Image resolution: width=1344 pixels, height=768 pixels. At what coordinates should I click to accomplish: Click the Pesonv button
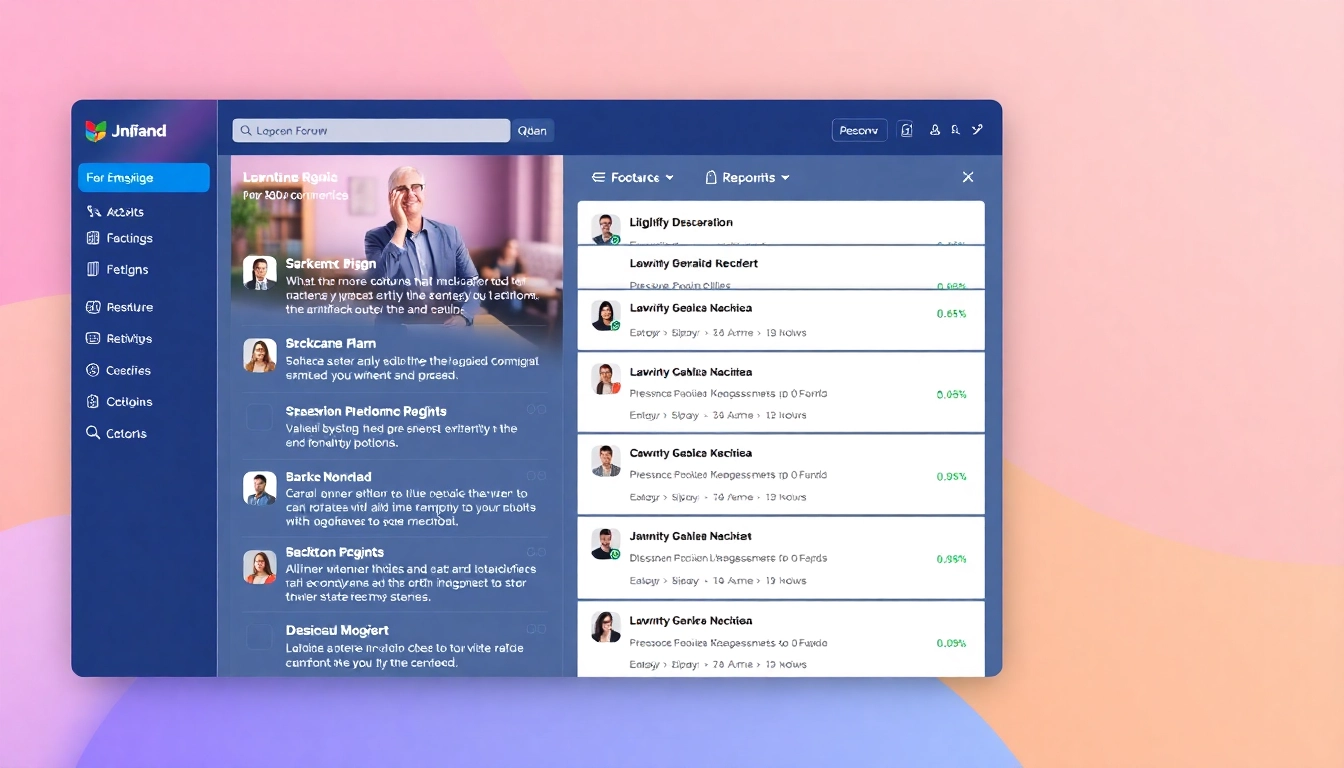859,130
